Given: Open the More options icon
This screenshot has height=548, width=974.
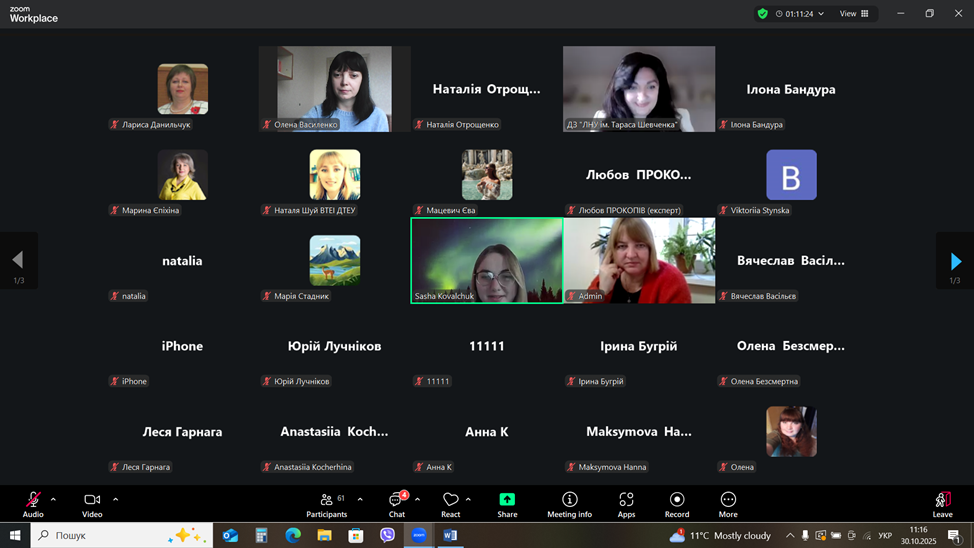Looking at the screenshot, I should click(x=728, y=504).
